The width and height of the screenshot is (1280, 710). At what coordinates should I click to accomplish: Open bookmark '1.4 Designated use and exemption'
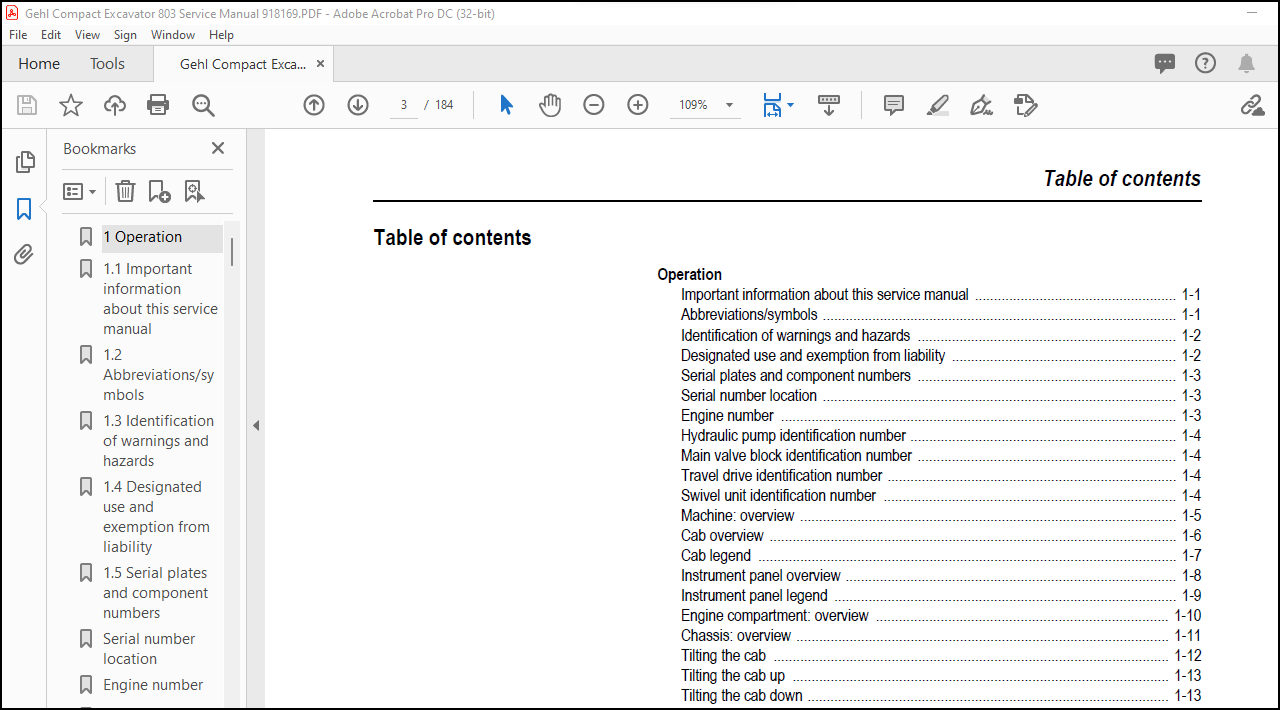click(156, 516)
